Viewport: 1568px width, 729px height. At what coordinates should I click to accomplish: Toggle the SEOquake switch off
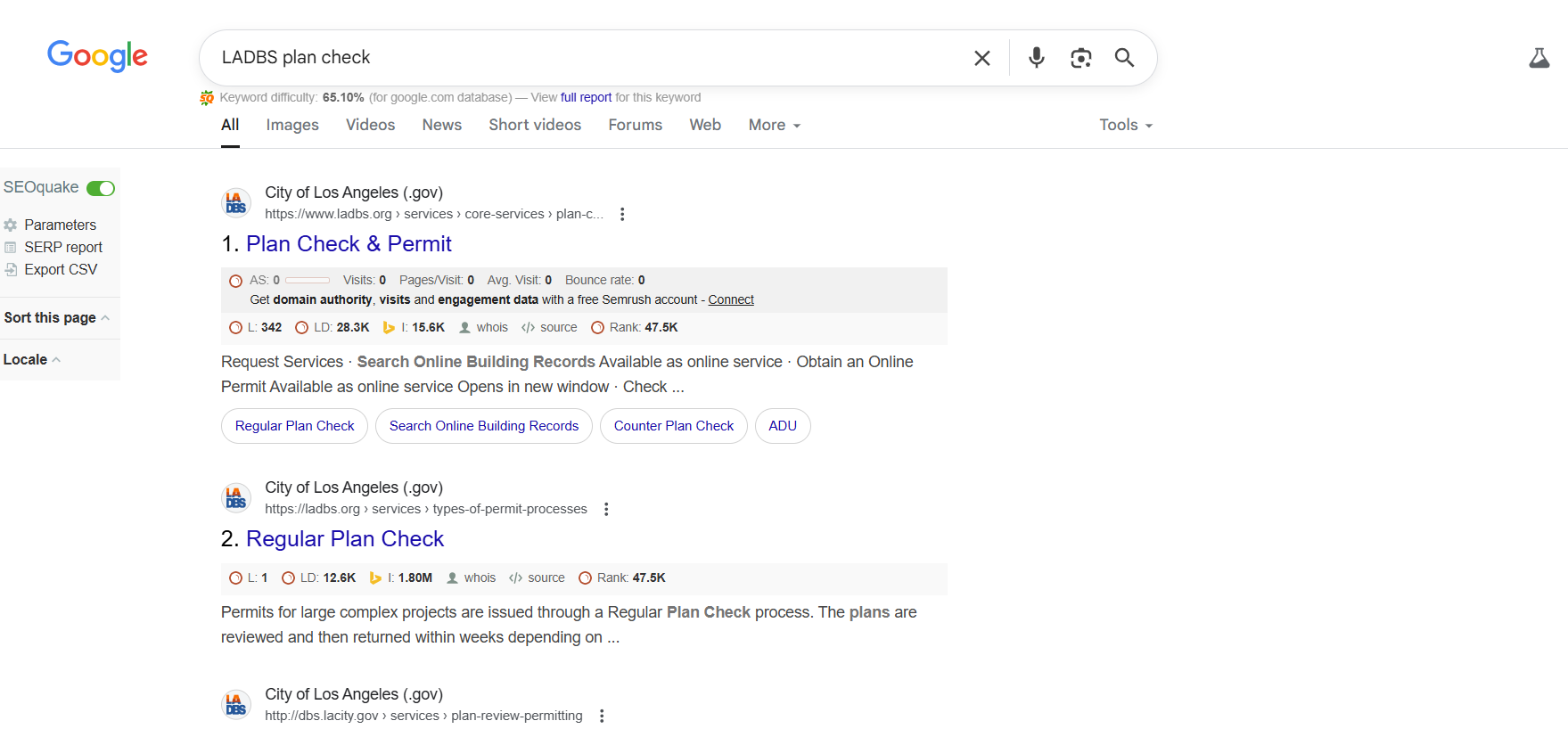(x=101, y=188)
